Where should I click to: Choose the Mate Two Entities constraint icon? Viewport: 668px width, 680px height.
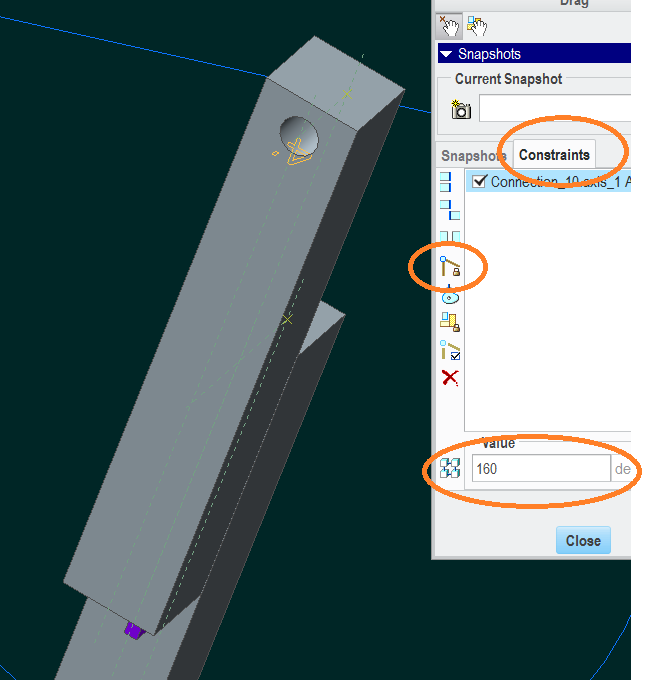pyautogui.click(x=450, y=210)
